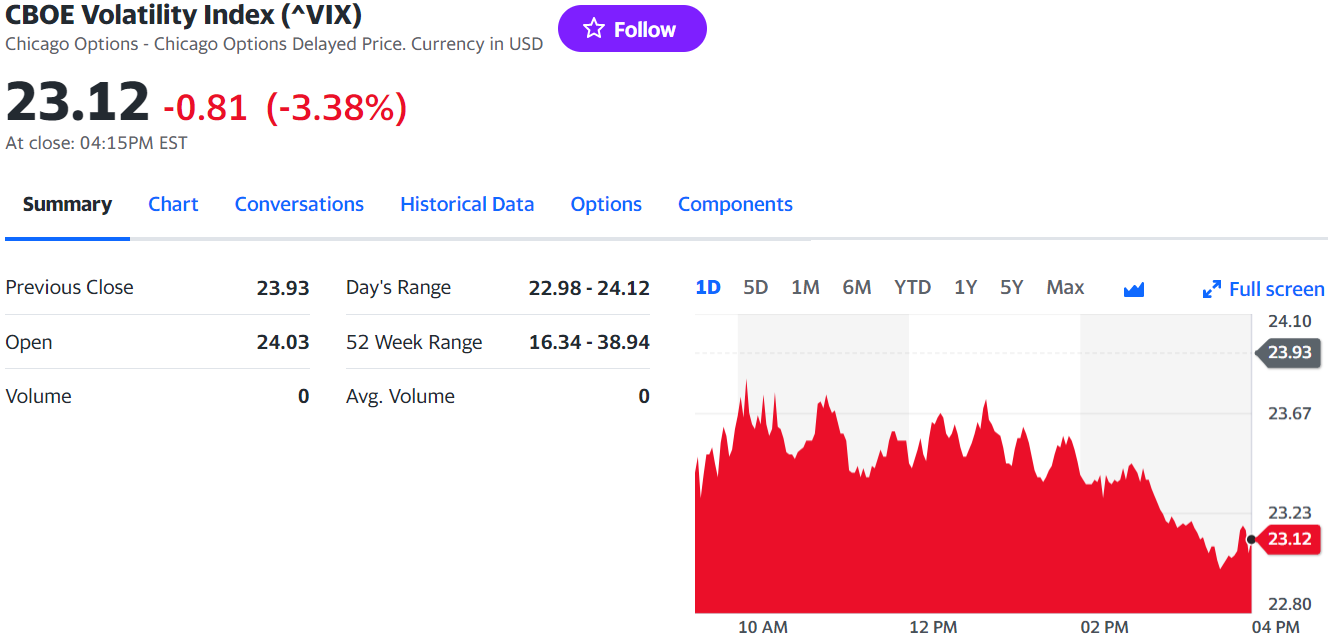Viewport: 1328px width, 642px height.
Task: Show YTD chart range
Action: pos(912,287)
